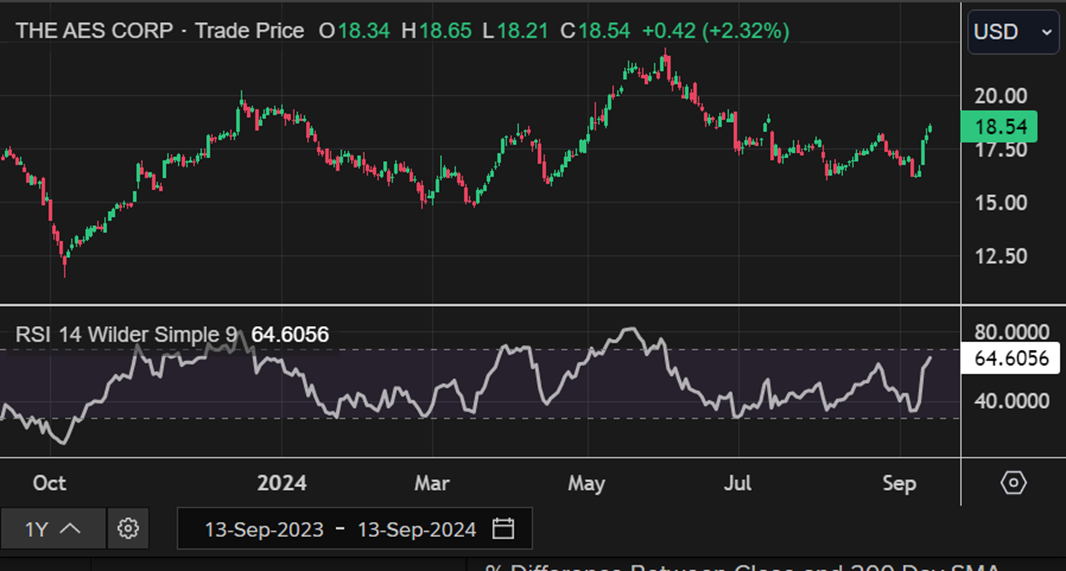Click the low value L18.21

click(x=515, y=31)
